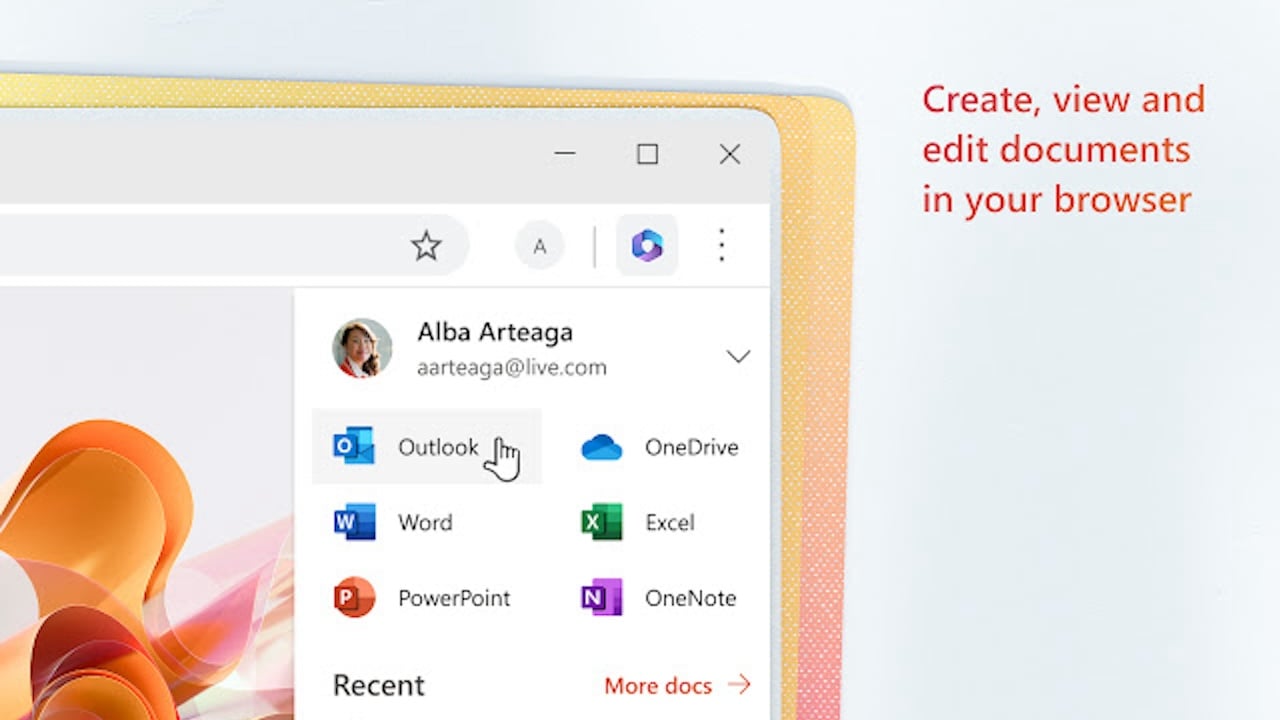Open OneNote
Image resolution: width=1280 pixels, height=720 pixels.
point(690,597)
